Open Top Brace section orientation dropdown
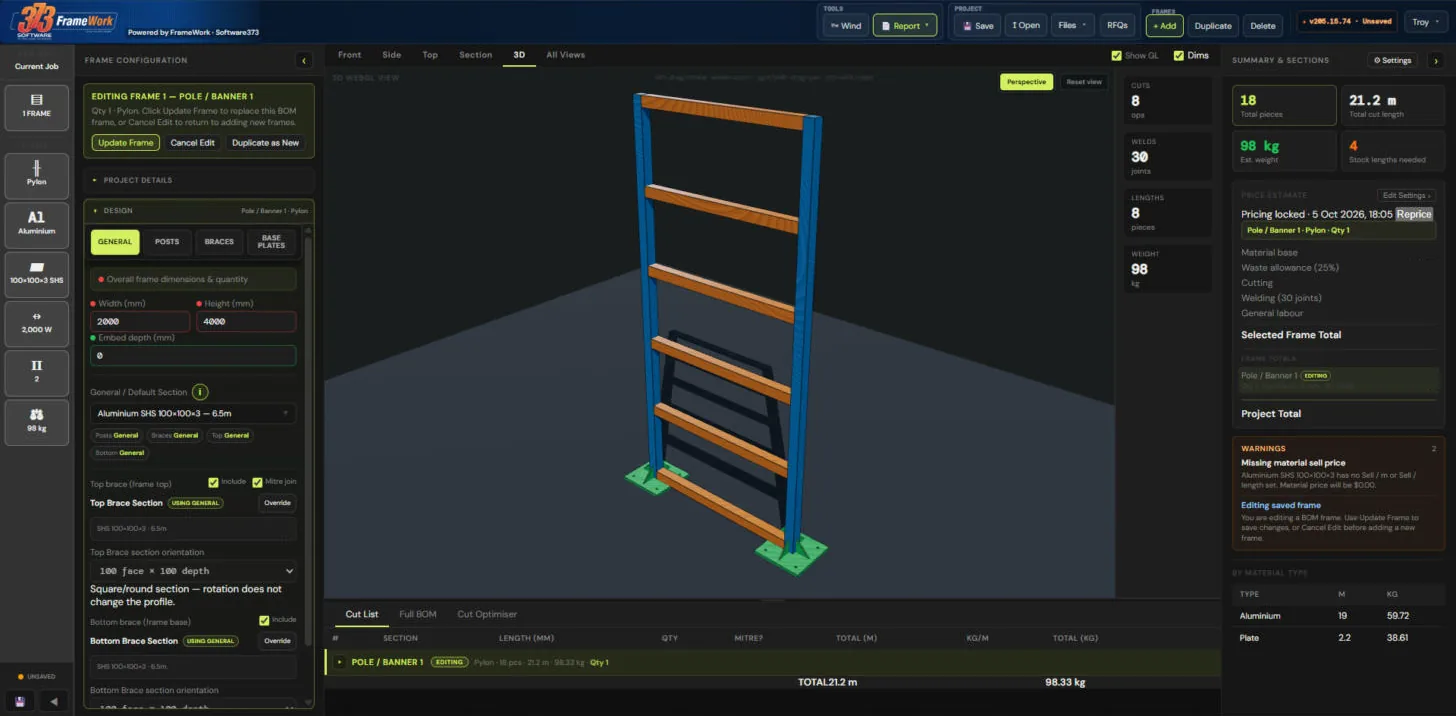 pyautogui.click(x=193, y=571)
